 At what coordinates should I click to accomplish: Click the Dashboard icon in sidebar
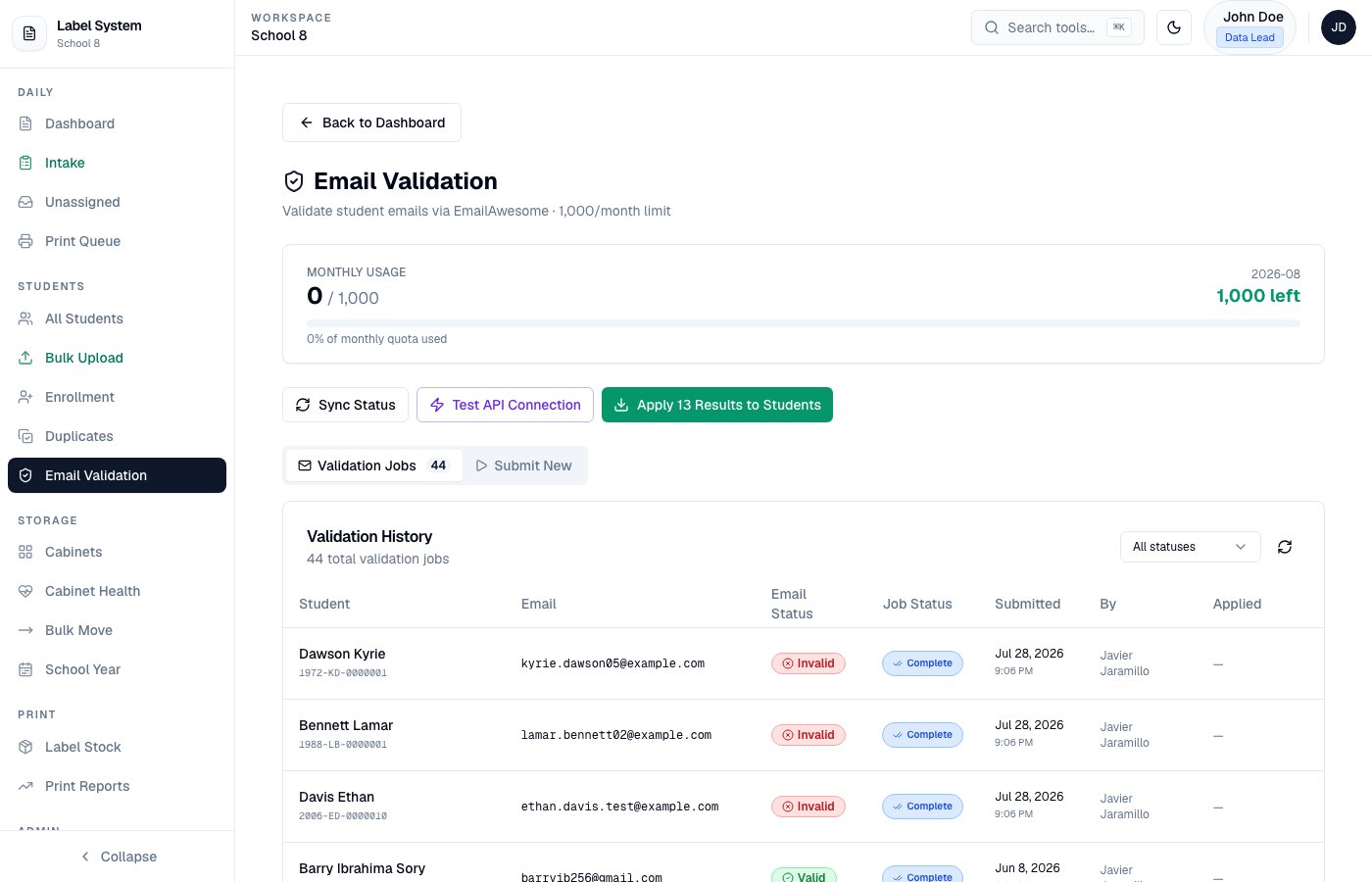pos(25,123)
